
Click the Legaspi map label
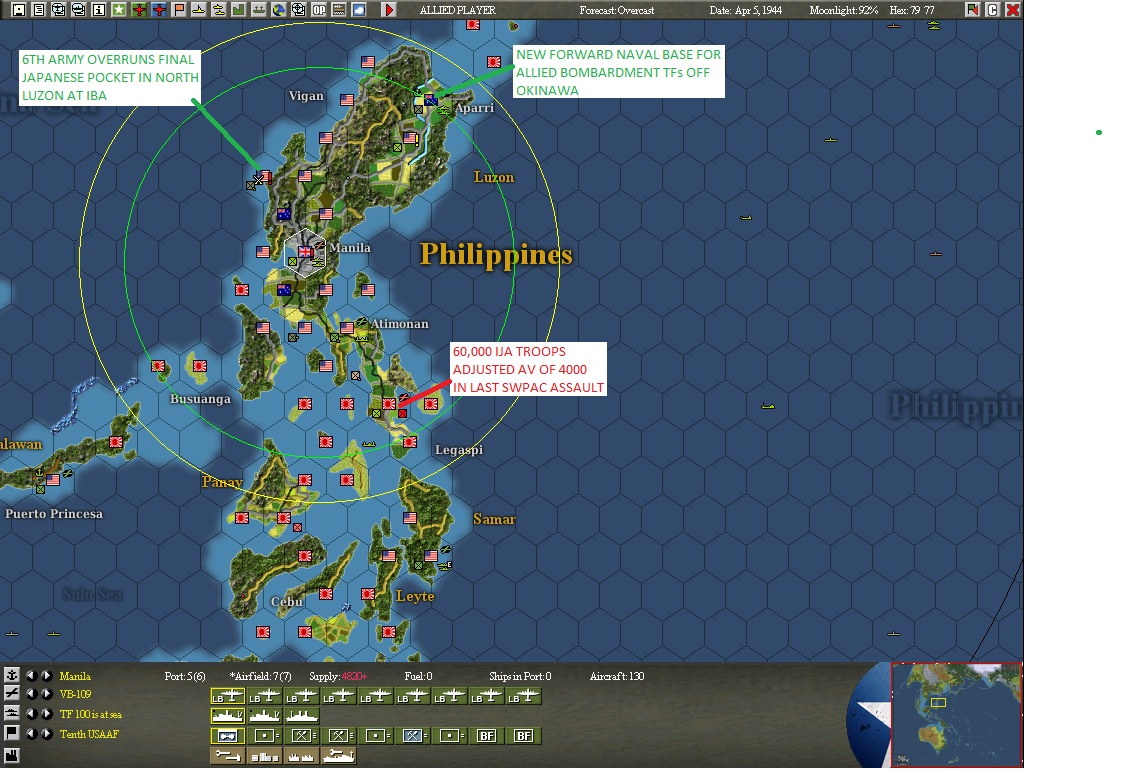point(458,450)
